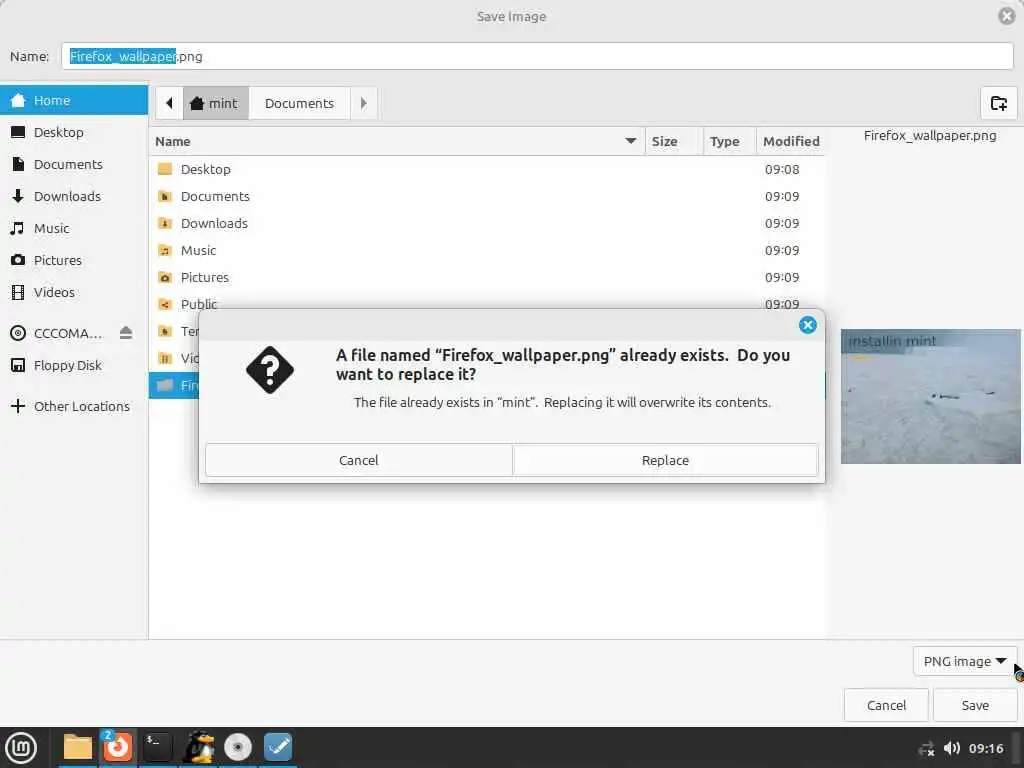
Task: Sort by the Modified column
Action: click(791, 142)
